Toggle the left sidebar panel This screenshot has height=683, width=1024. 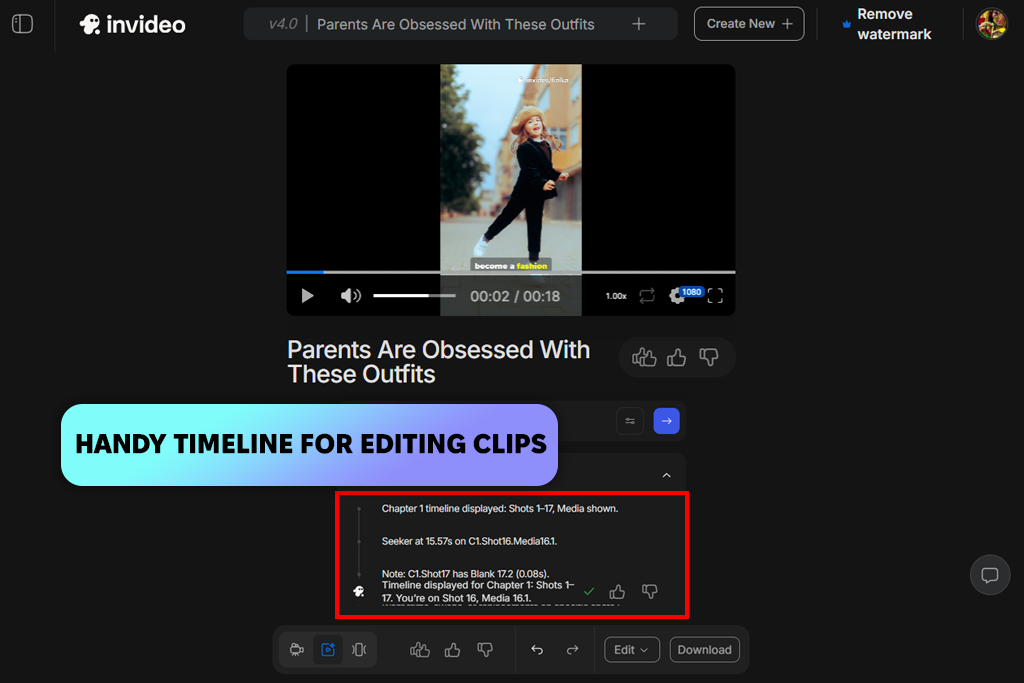(22, 24)
